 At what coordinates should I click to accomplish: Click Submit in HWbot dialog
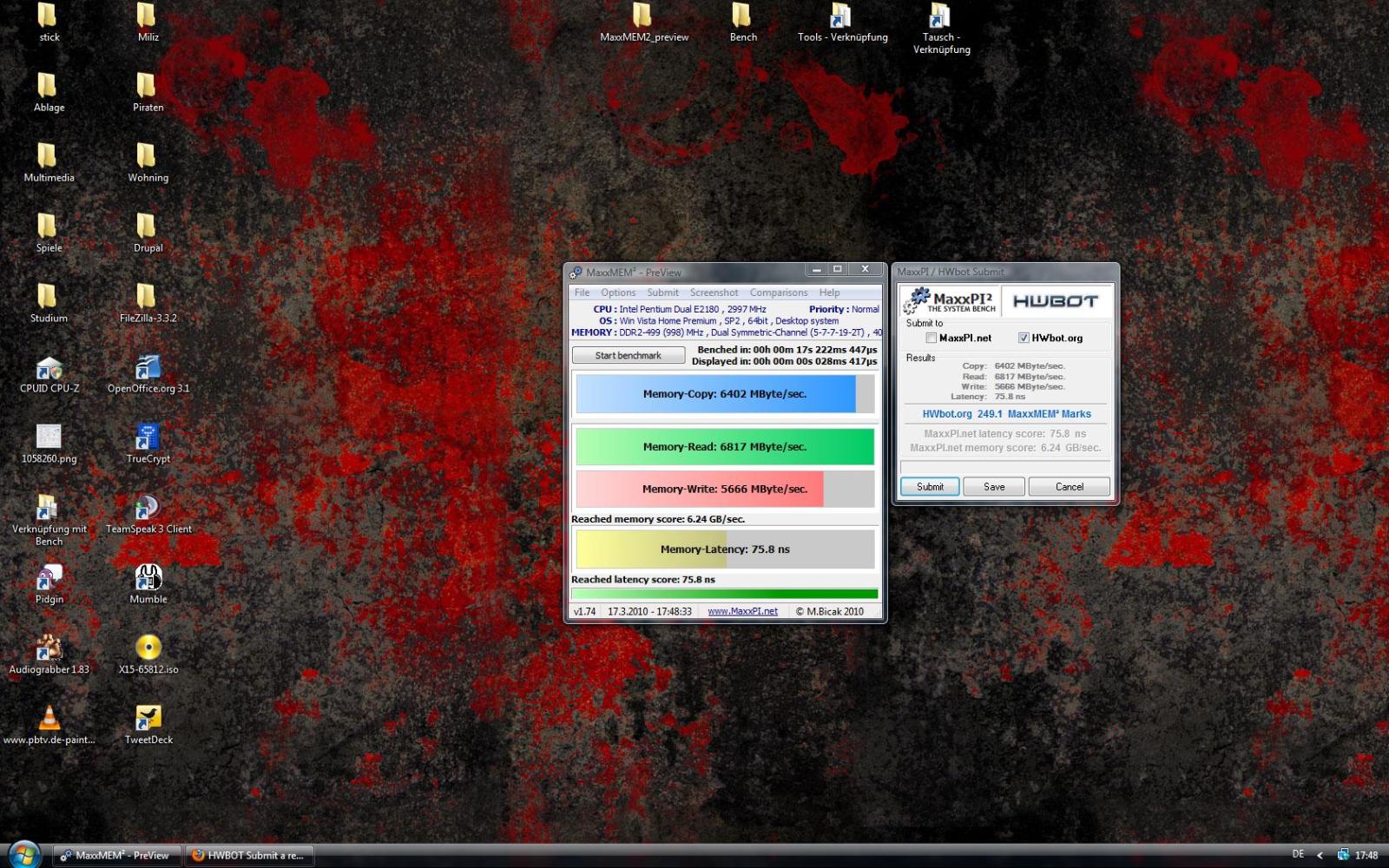click(x=930, y=487)
